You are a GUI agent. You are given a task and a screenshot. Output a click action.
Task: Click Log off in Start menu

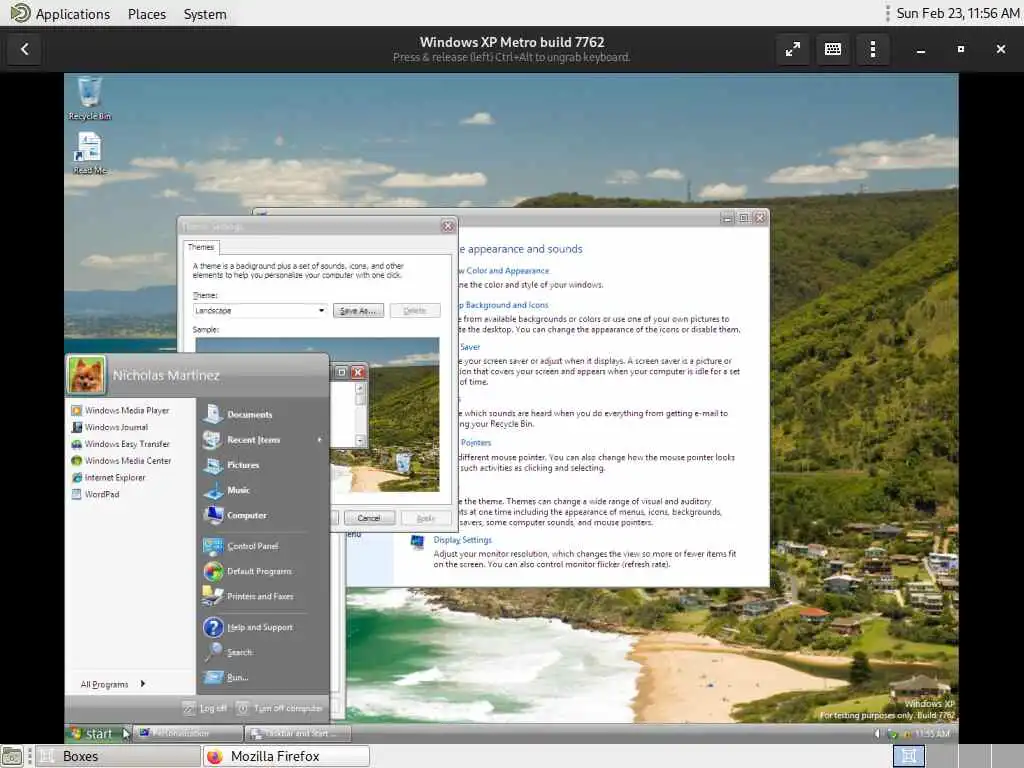(205, 708)
